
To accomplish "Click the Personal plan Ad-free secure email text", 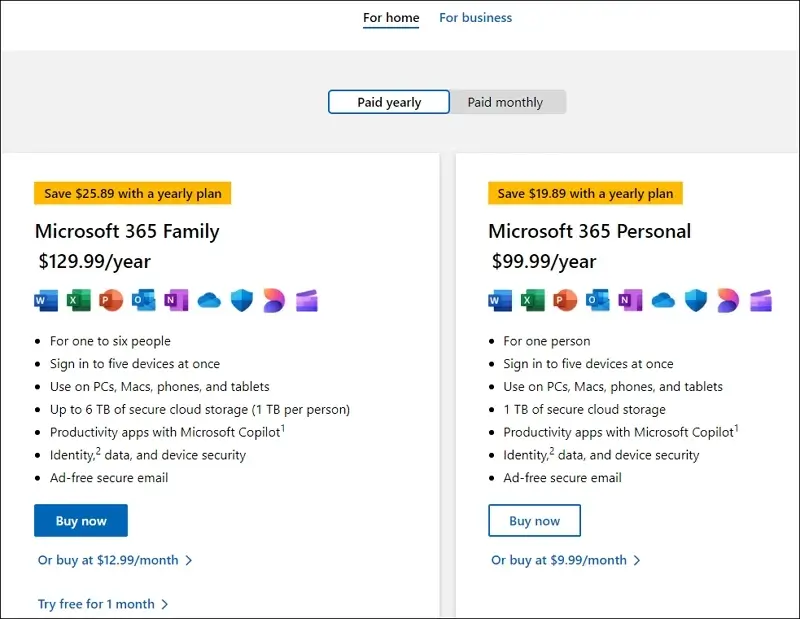I will point(562,478).
